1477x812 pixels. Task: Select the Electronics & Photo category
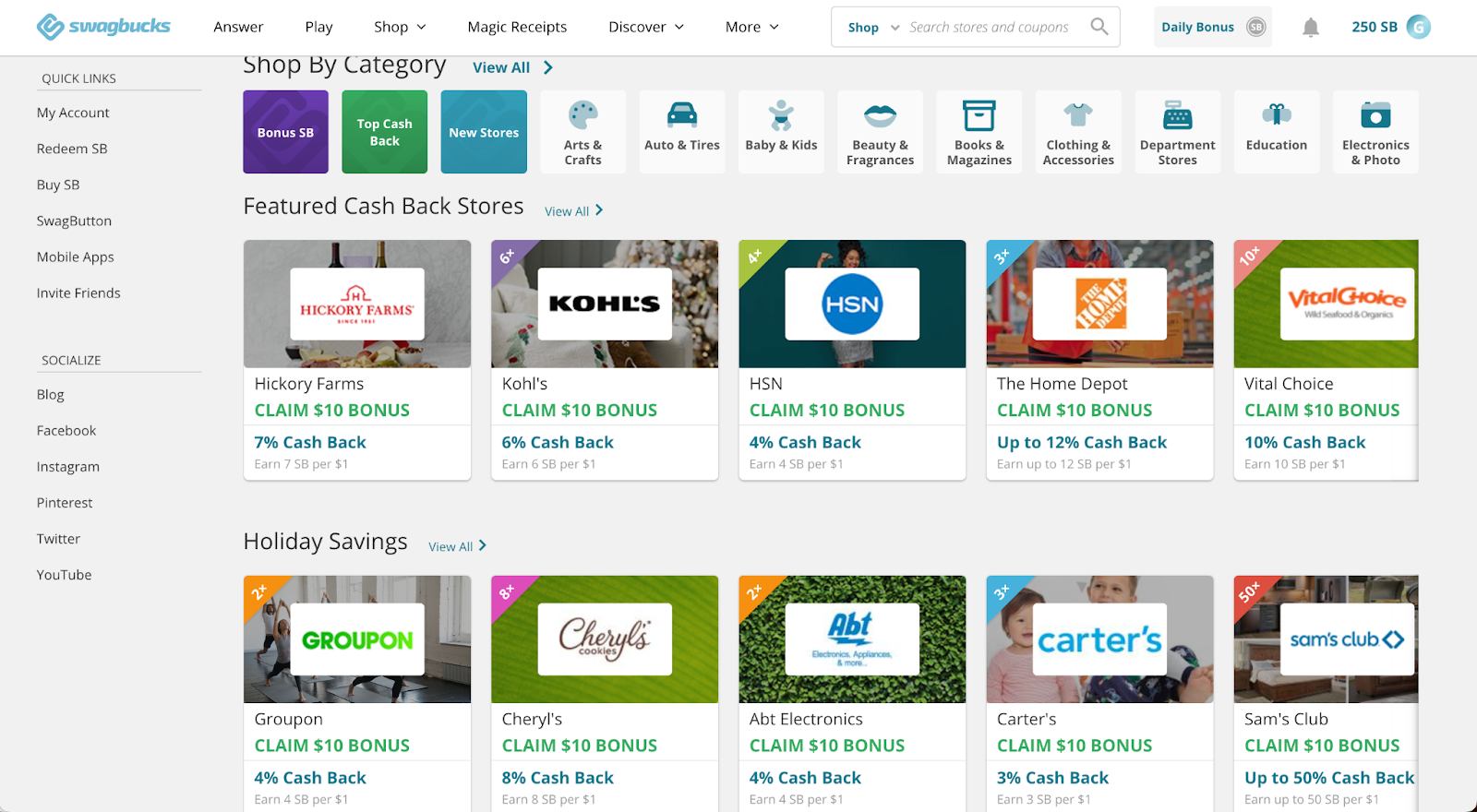[x=1375, y=132]
